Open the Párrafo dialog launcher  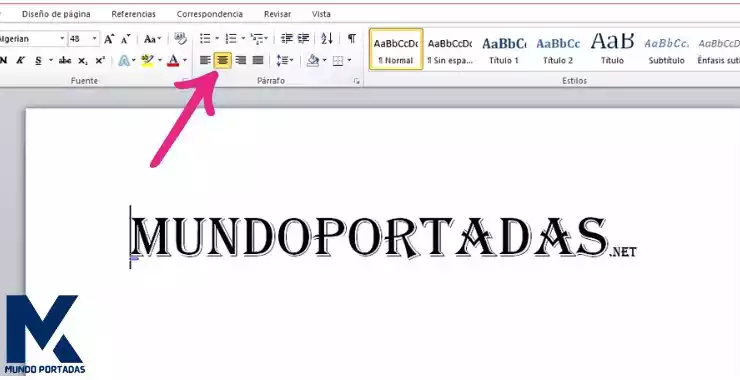pyautogui.click(x=357, y=81)
